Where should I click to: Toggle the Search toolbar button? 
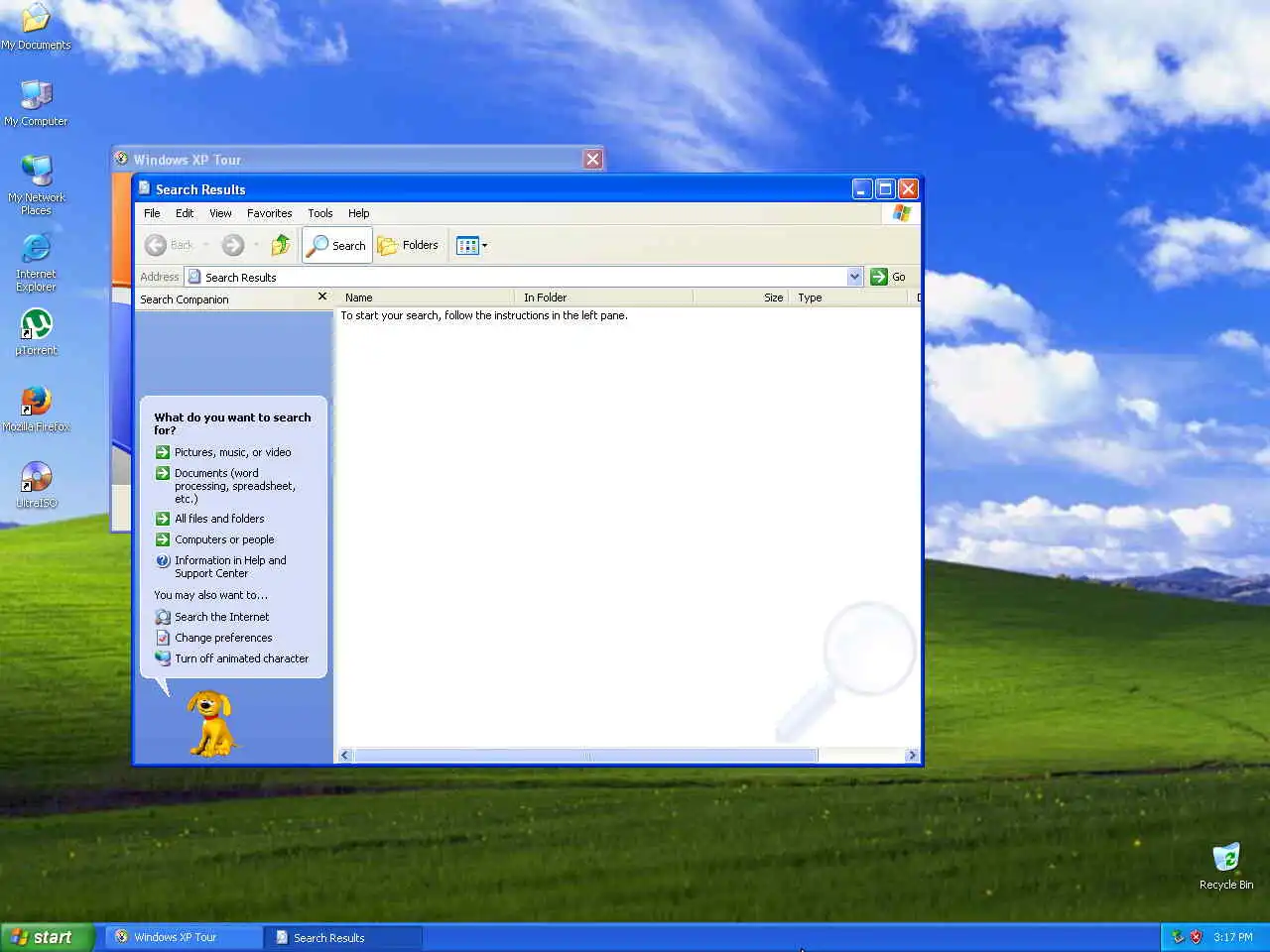[x=337, y=245]
